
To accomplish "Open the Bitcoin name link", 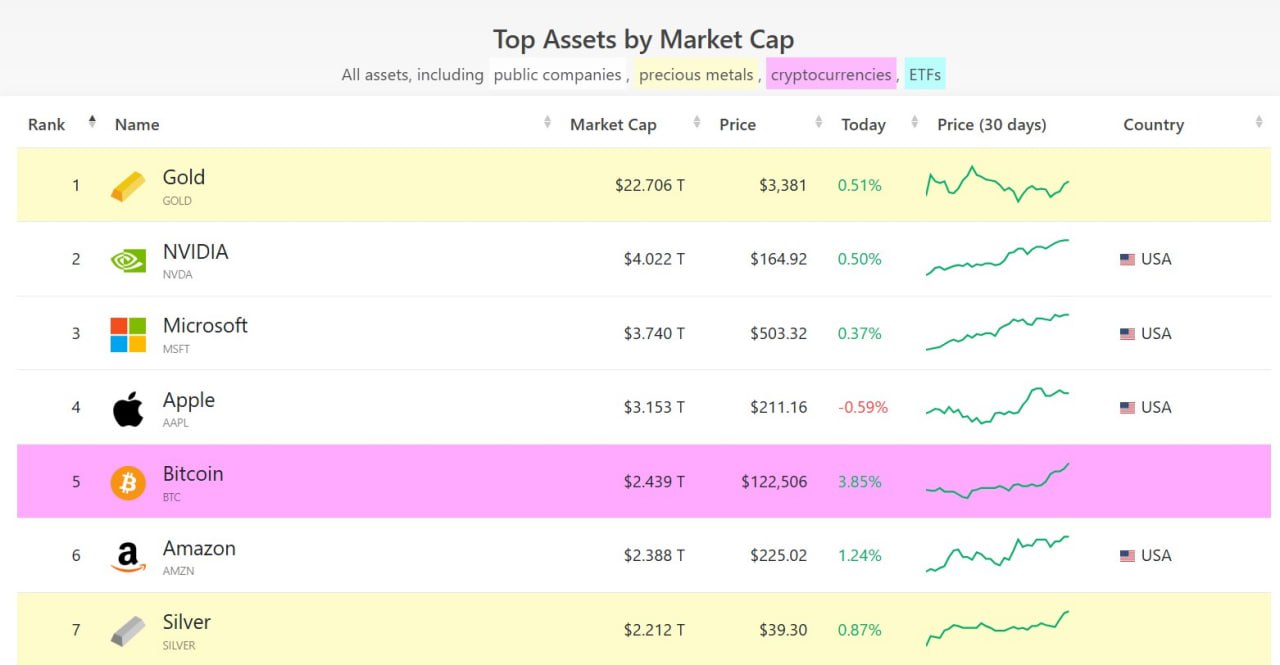I will 193,474.
